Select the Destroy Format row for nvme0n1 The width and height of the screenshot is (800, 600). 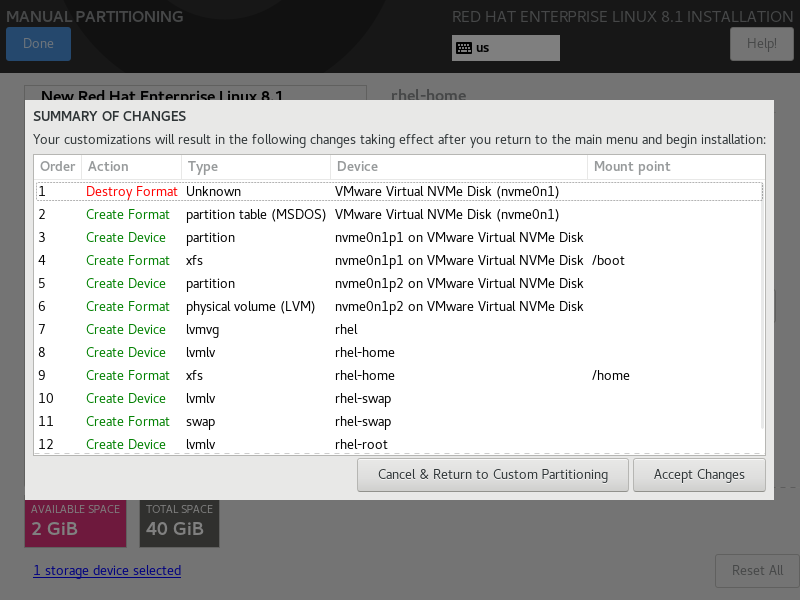tap(399, 191)
